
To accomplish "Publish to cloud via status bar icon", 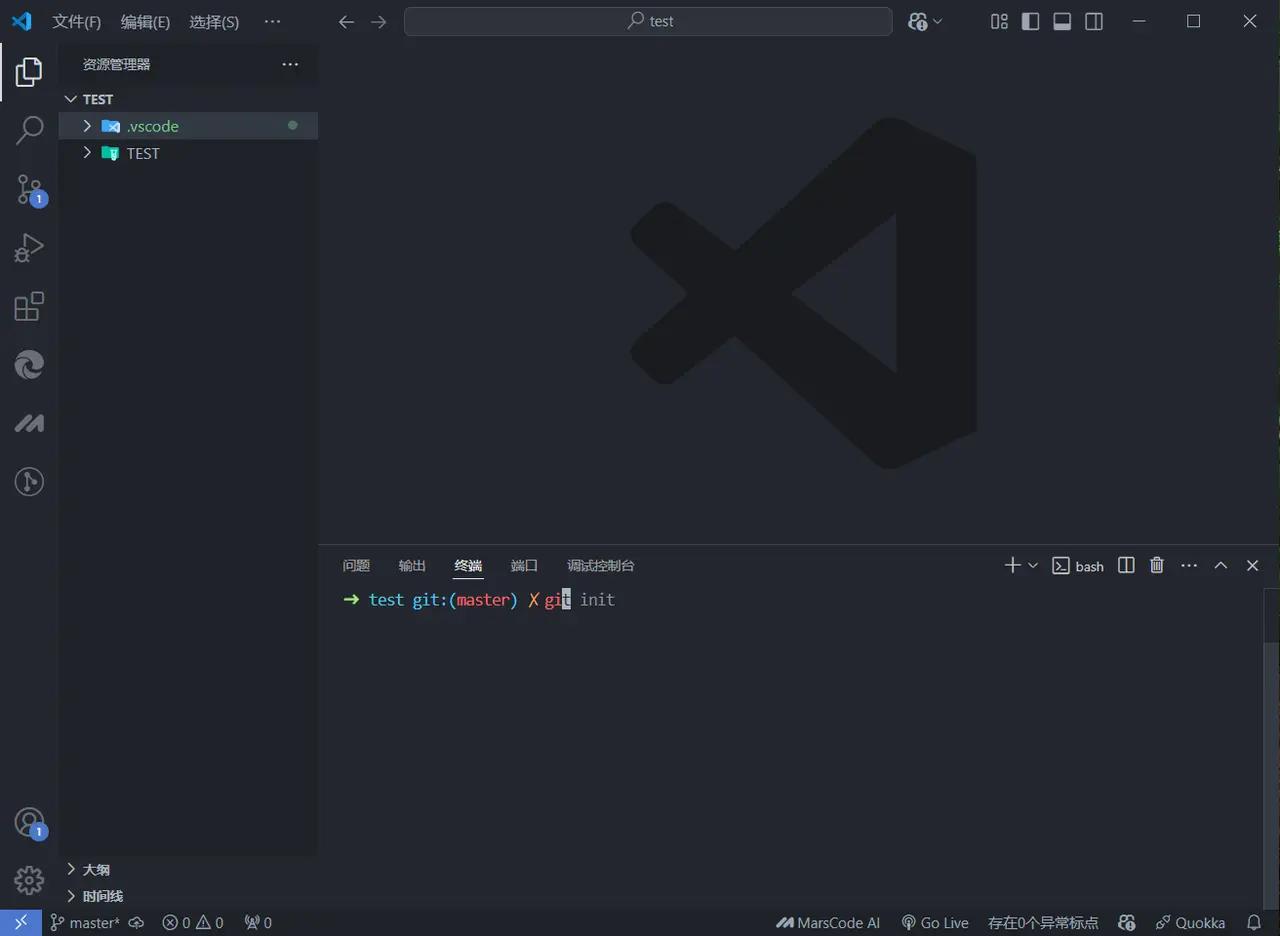I will pyautogui.click(x=136, y=923).
